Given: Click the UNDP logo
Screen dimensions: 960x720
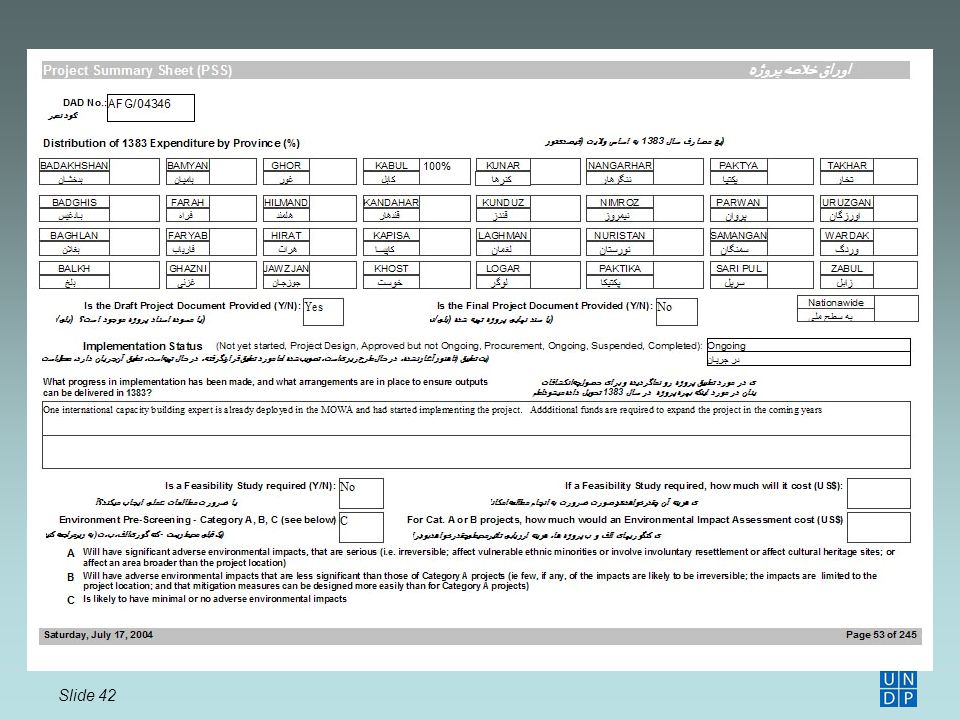Looking at the screenshot, I should coord(898,689).
